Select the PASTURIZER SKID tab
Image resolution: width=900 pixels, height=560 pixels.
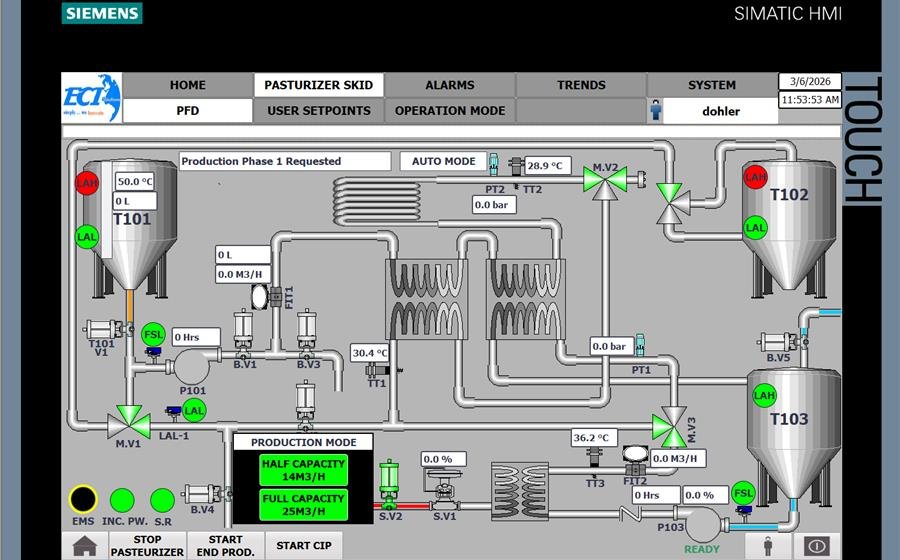[319, 85]
